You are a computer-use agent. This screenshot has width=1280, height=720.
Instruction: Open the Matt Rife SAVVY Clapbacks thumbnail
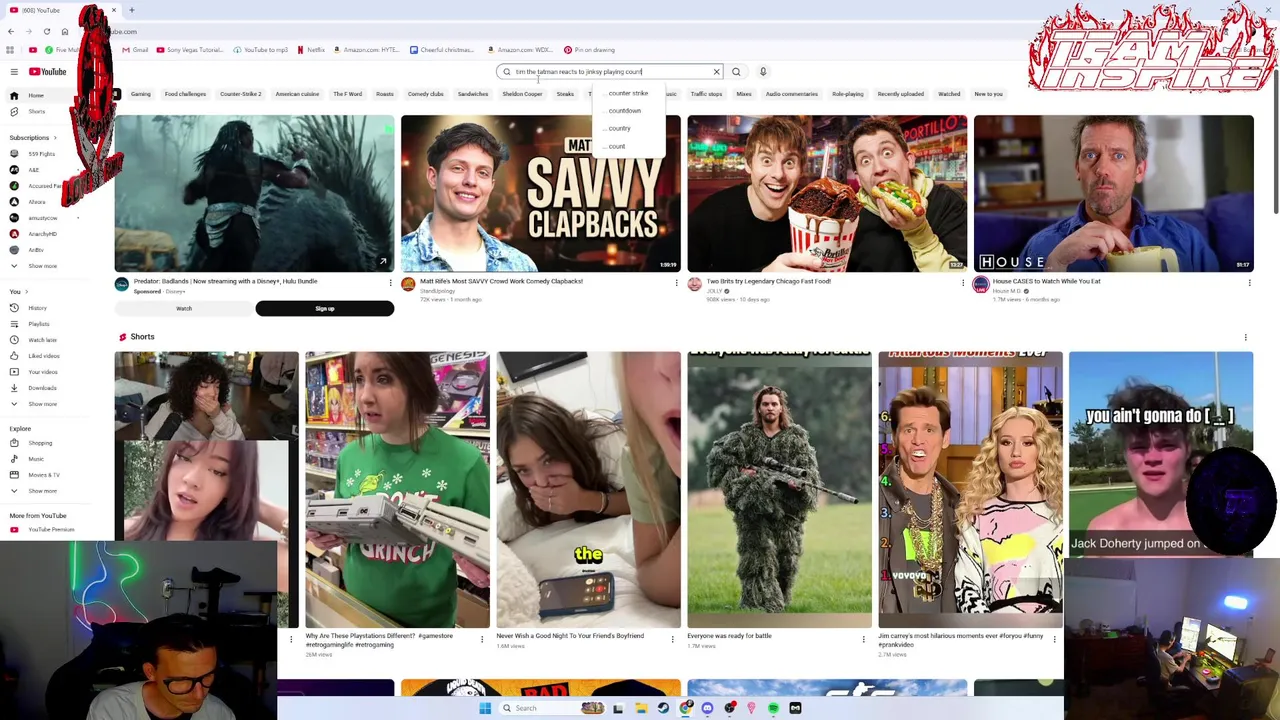coord(540,193)
